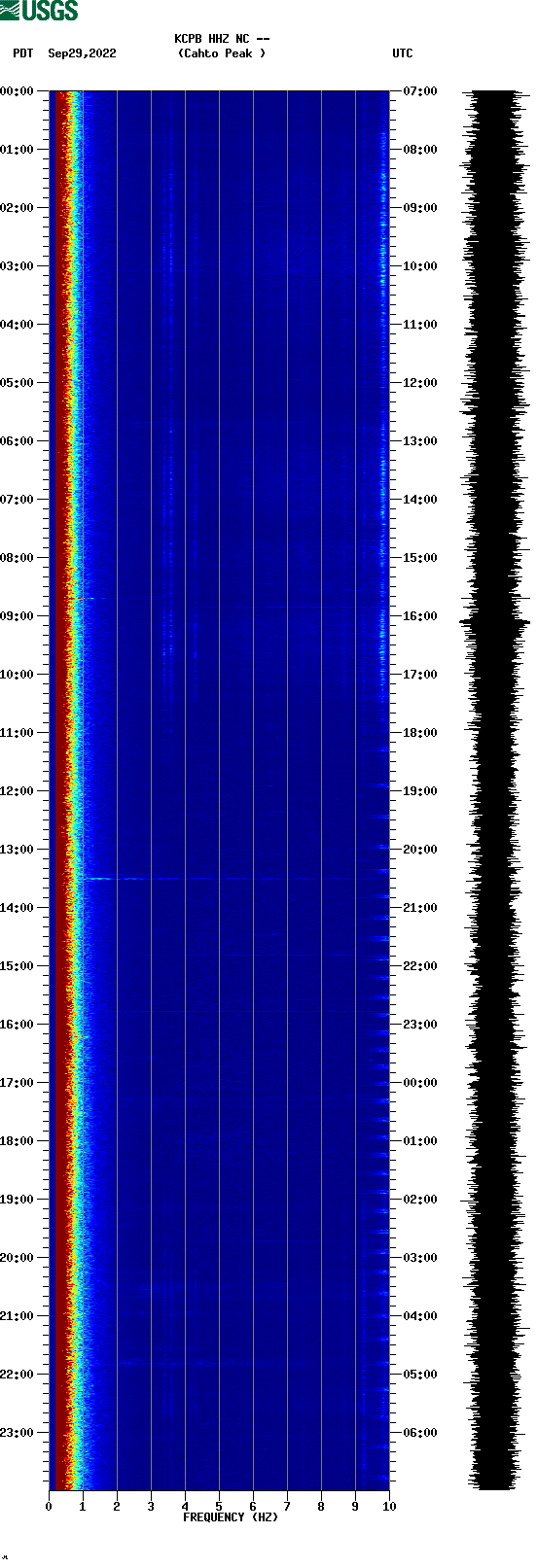Click the 23:00 PDT time label

pyautogui.click(x=18, y=1433)
